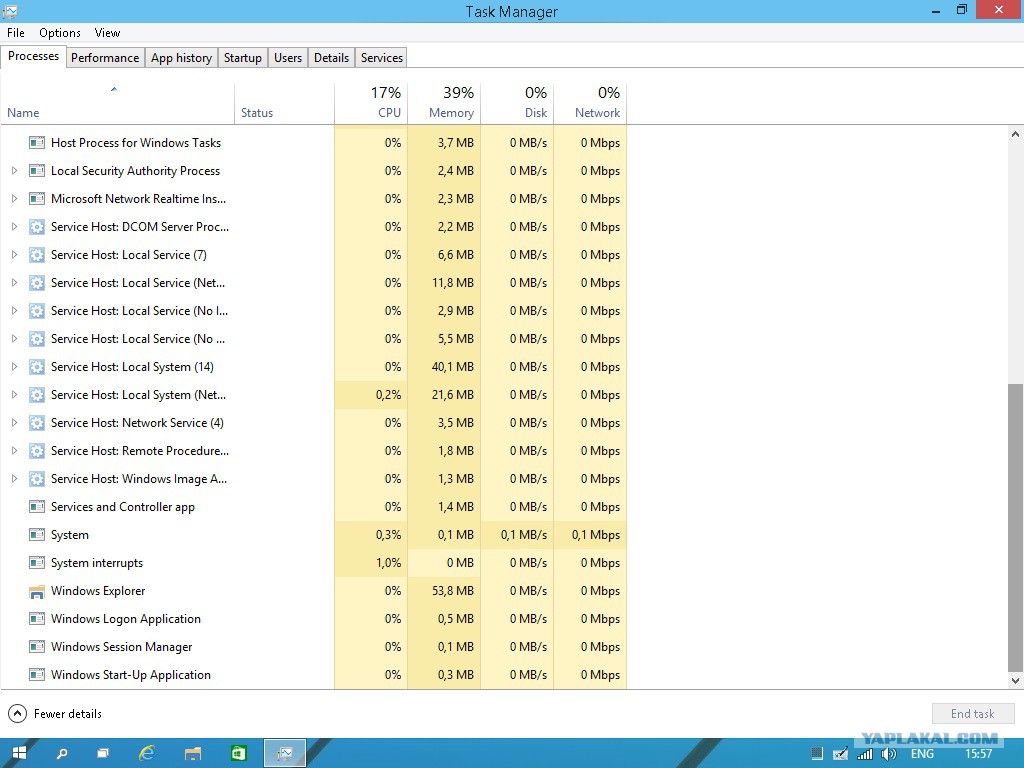Viewport: 1024px width, 768px height.
Task: Click the Service Host: Network Service (4) gear icon
Action: click(37, 423)
